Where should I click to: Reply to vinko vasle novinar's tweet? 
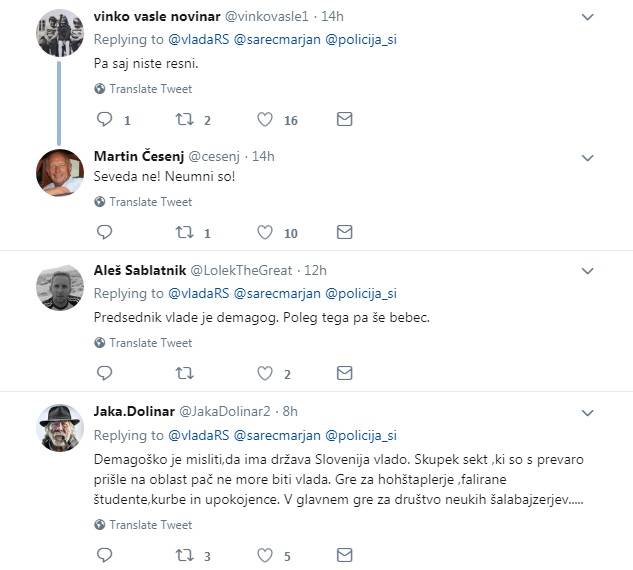(x=105, y=119)
